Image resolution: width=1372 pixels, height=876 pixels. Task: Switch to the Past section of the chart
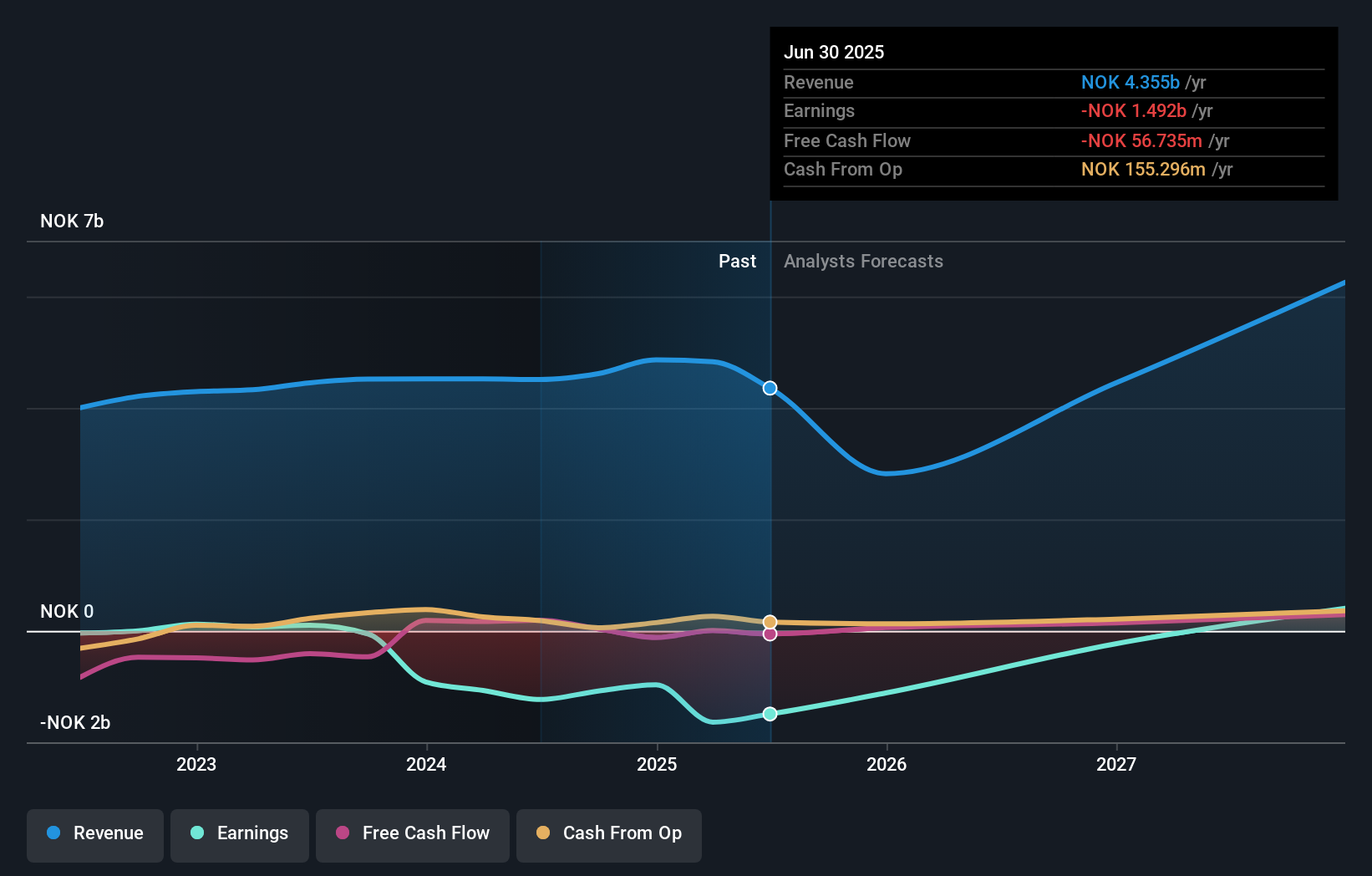737,261
